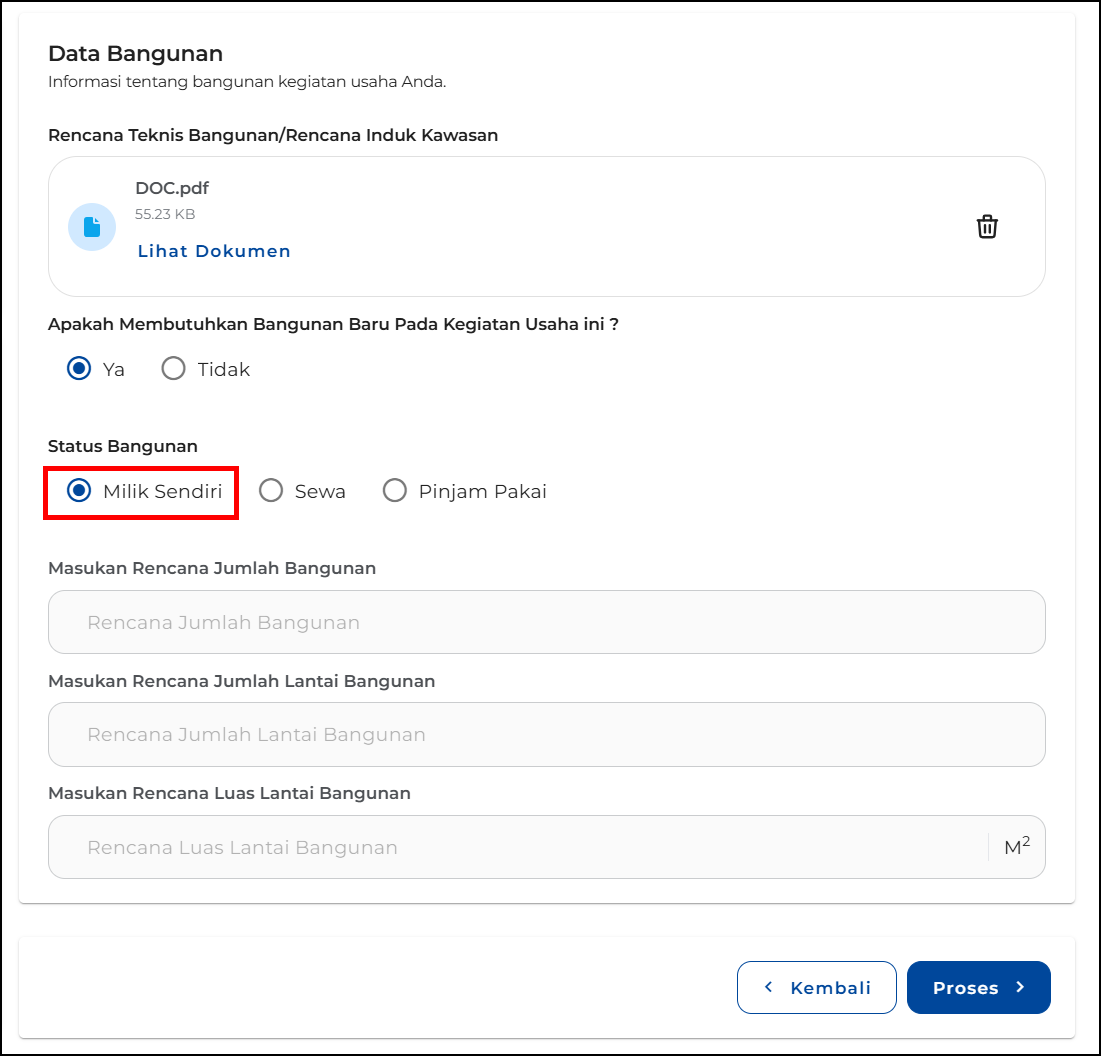Image resolution: width=1101 pixels, height=1056 pixels.
Task: Pick the Pinjam Pakai radio button
Action: [x=395, y=491]
